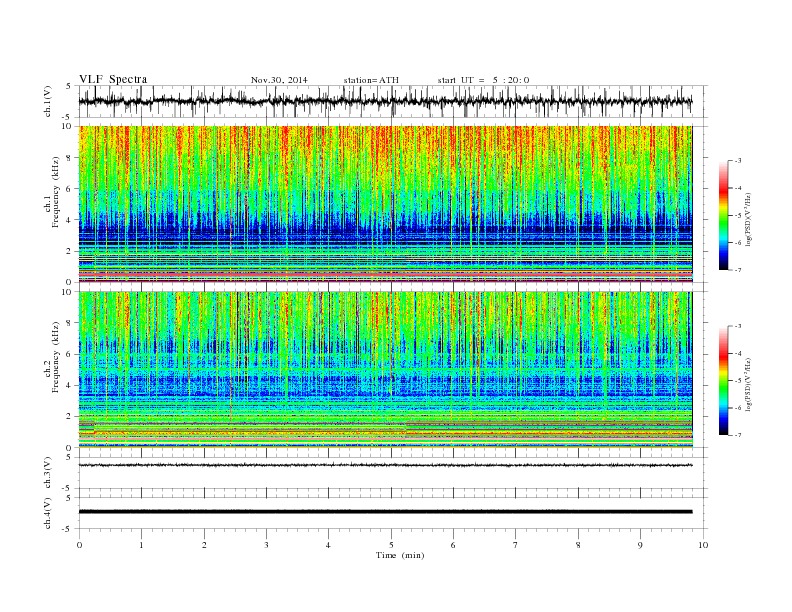Click the 4 kHz tick on ch.2 axis

click(70, 385)
